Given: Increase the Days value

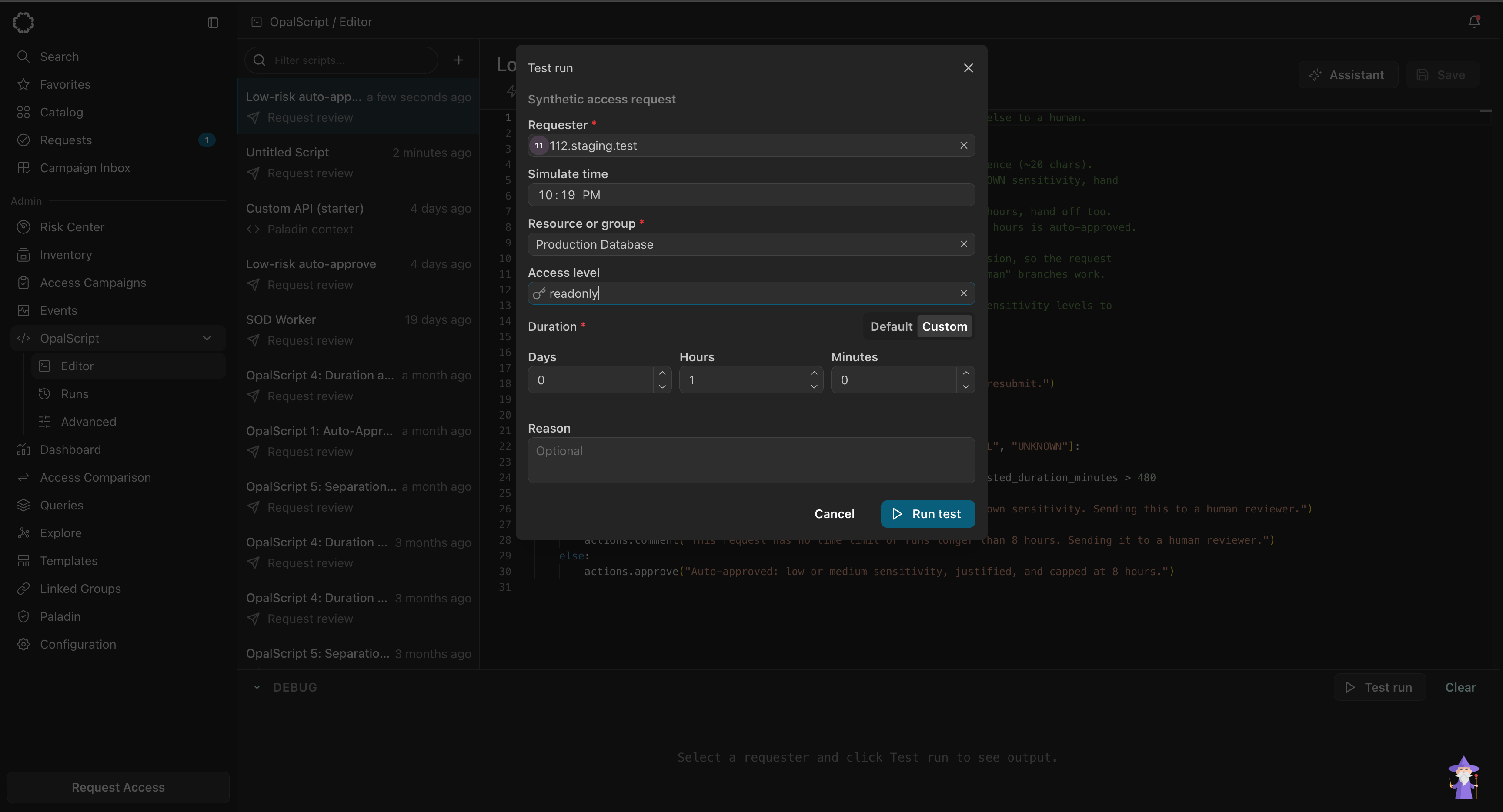Looking at the screenshot, I should point(662,373).
